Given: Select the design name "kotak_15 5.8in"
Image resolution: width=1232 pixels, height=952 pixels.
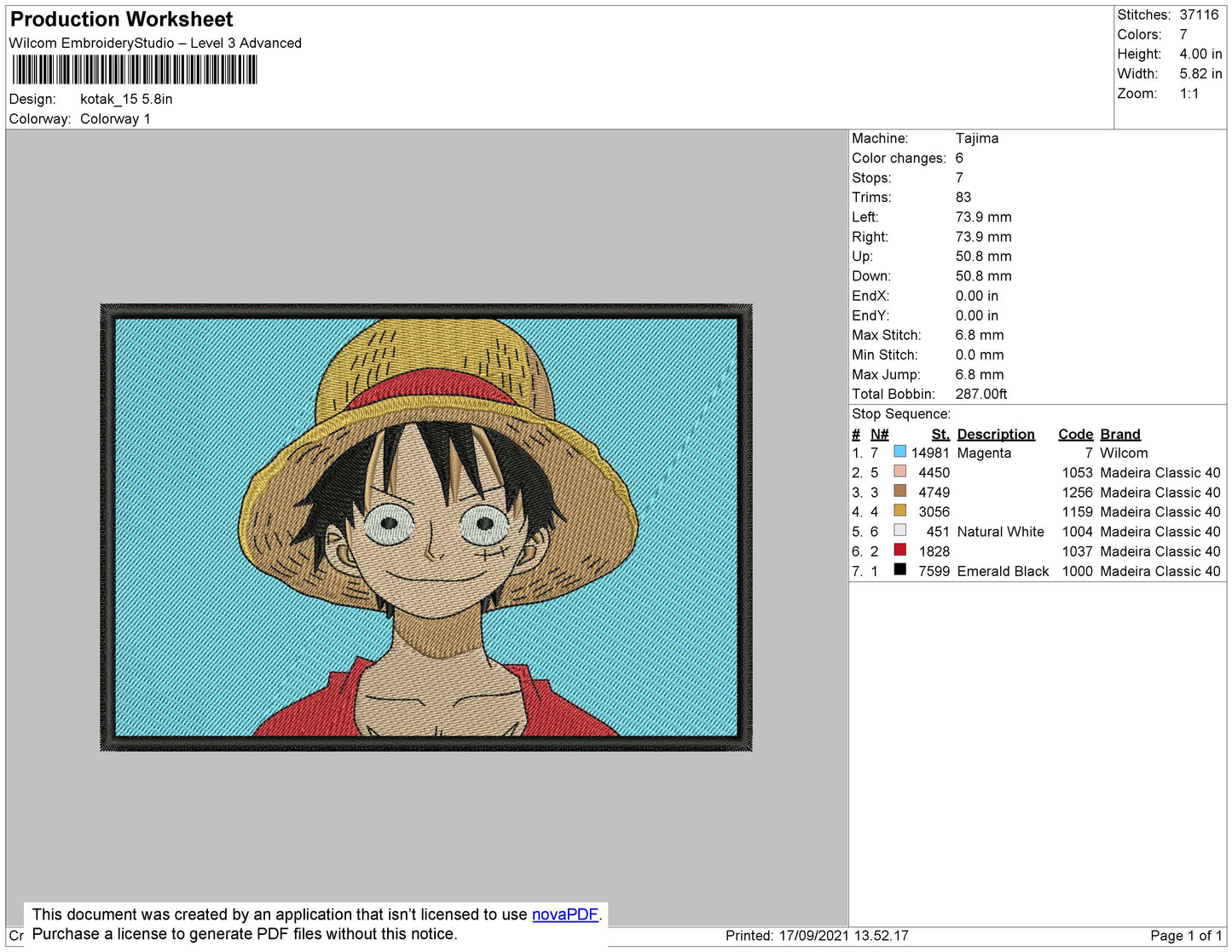Looking at the screenshot, I should (126, 99).
